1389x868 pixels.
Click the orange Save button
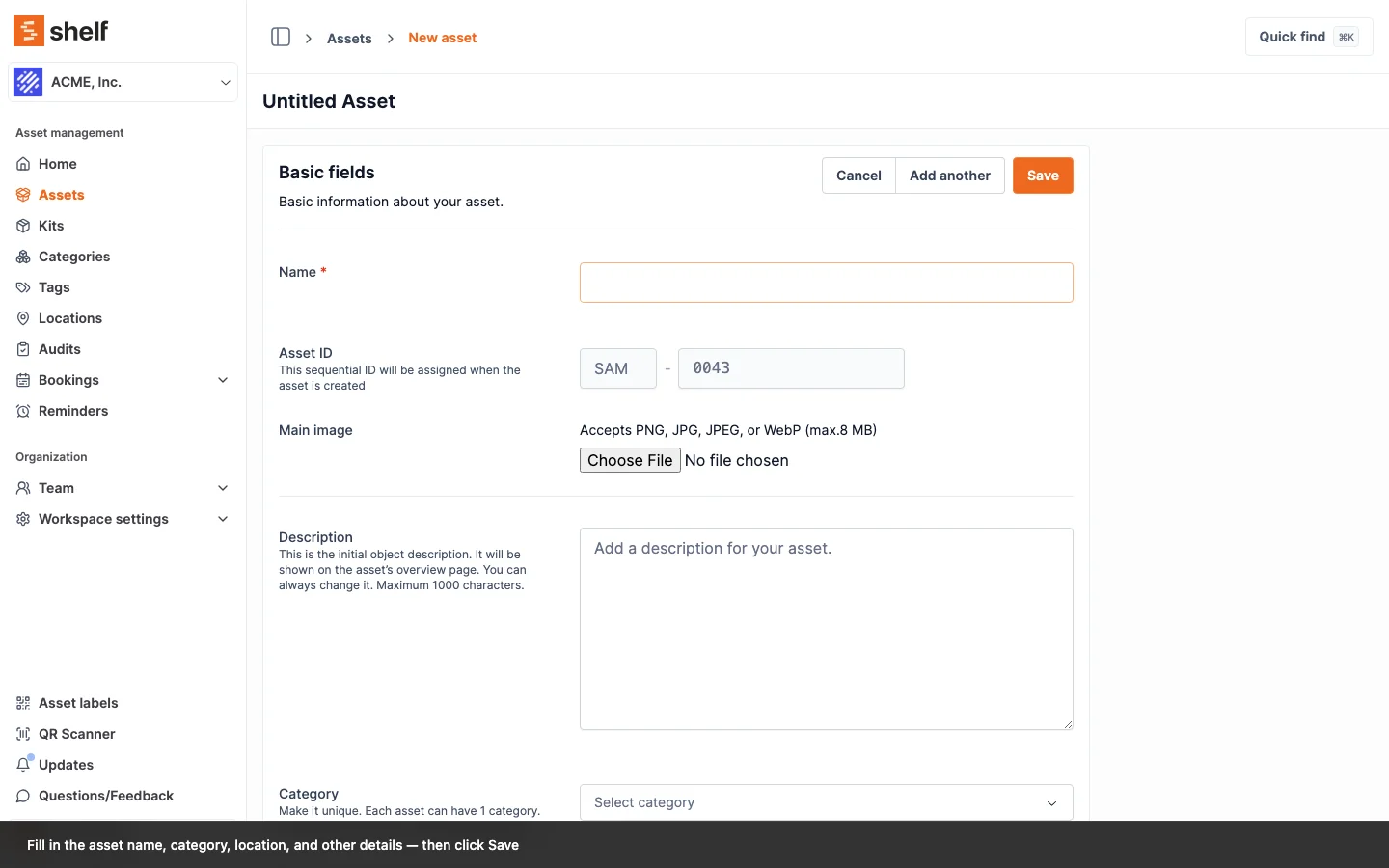(1042, 176)
